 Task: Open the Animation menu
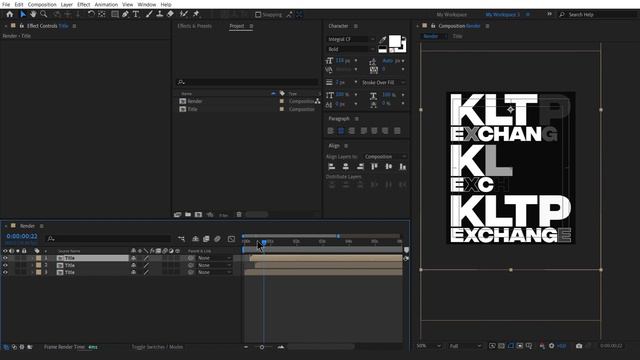[x=106, y=4]
